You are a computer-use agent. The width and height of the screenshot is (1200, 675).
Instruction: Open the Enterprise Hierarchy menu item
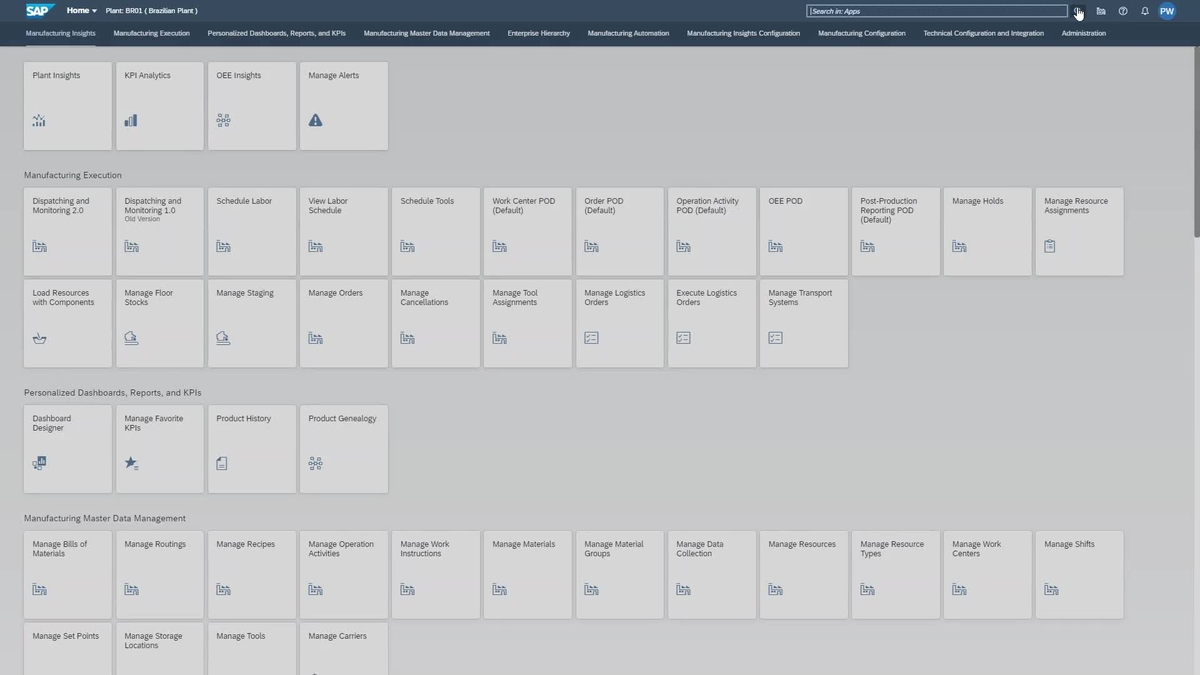click(x=539, y=33)
